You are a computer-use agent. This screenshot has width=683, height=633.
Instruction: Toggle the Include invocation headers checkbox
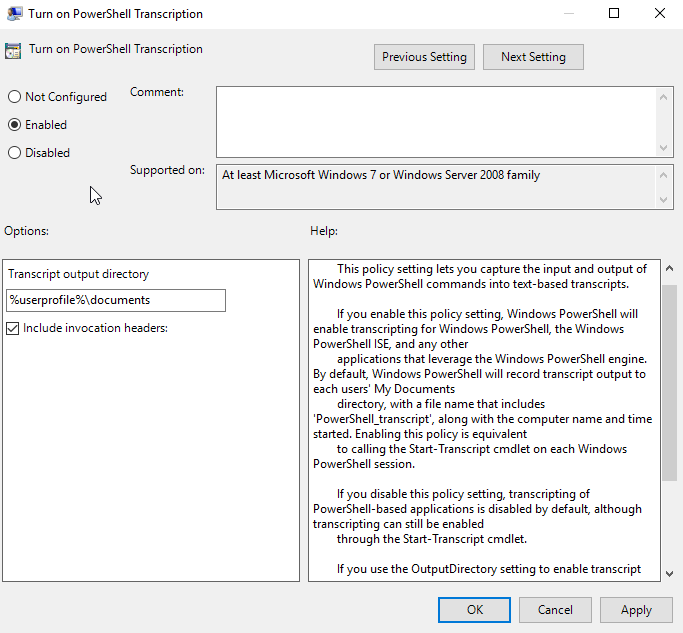pyautogui.click(x=13, y=328)
